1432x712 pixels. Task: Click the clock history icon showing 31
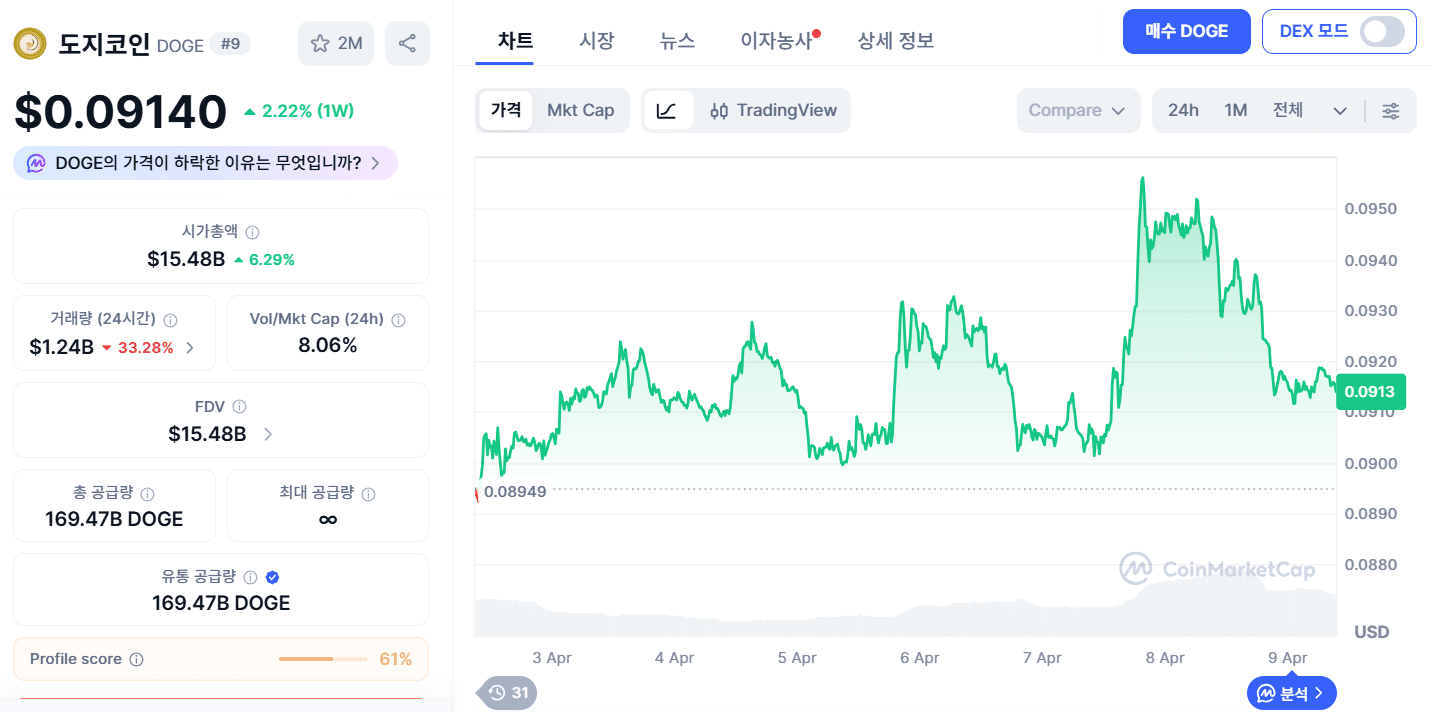[x=506, y=692]
